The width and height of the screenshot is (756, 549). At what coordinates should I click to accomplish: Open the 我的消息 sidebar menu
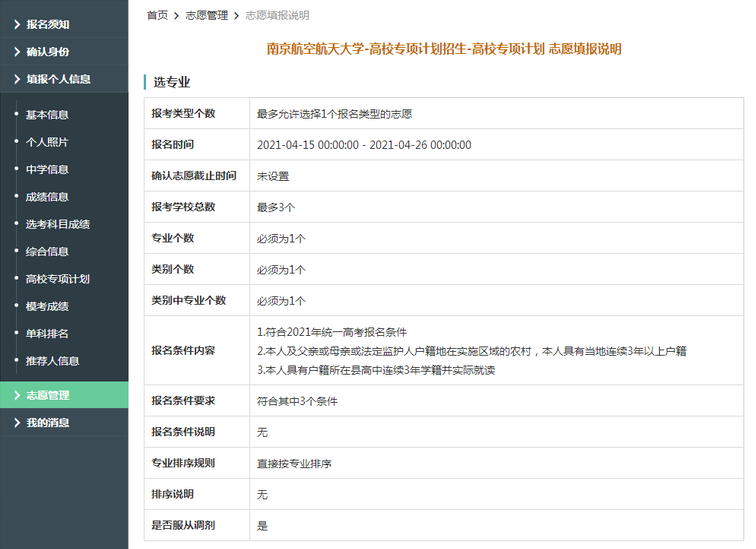point(64,423)
